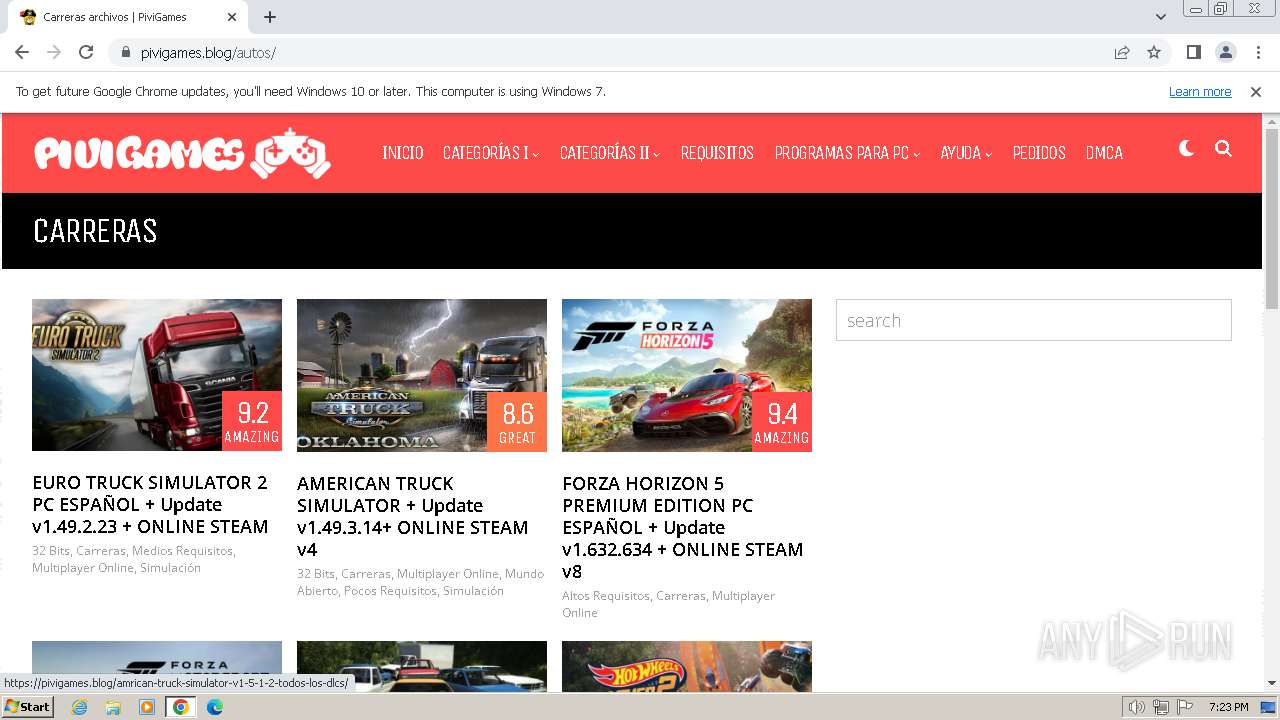Click Carreras tag under American Truck Simulator
1280x720 pixels.
(x=365, y=574)
